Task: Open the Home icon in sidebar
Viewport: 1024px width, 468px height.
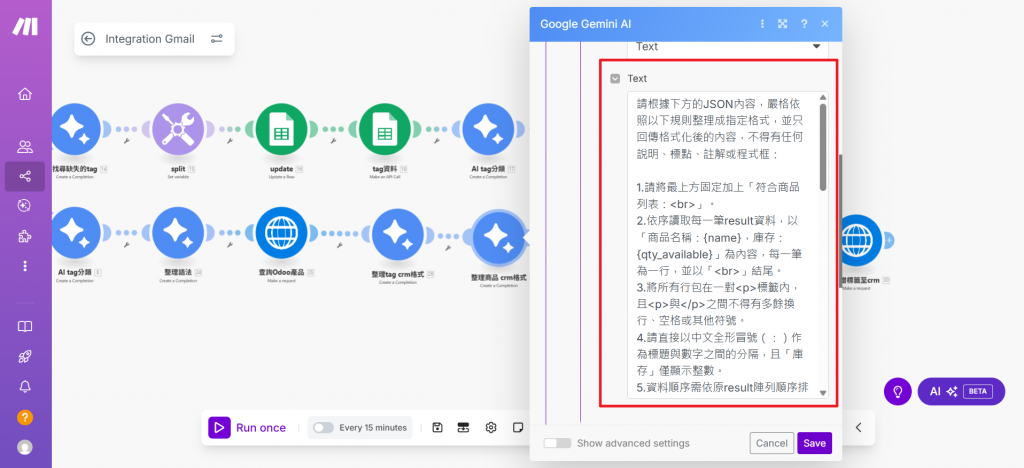Action: (x=25, y=94)
